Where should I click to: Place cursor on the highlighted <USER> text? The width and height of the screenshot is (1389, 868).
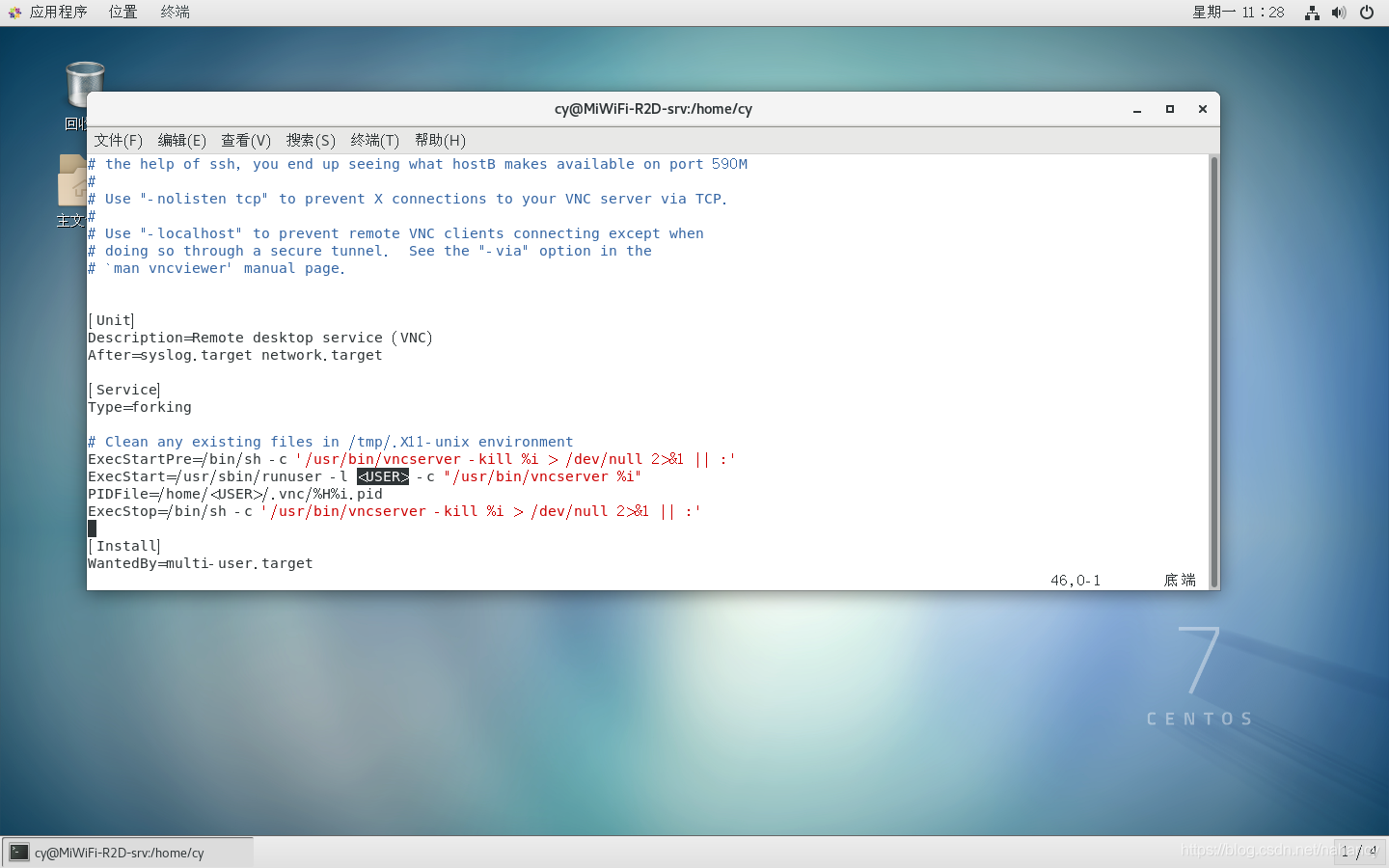pyautogui.click(x=383, y=476)
